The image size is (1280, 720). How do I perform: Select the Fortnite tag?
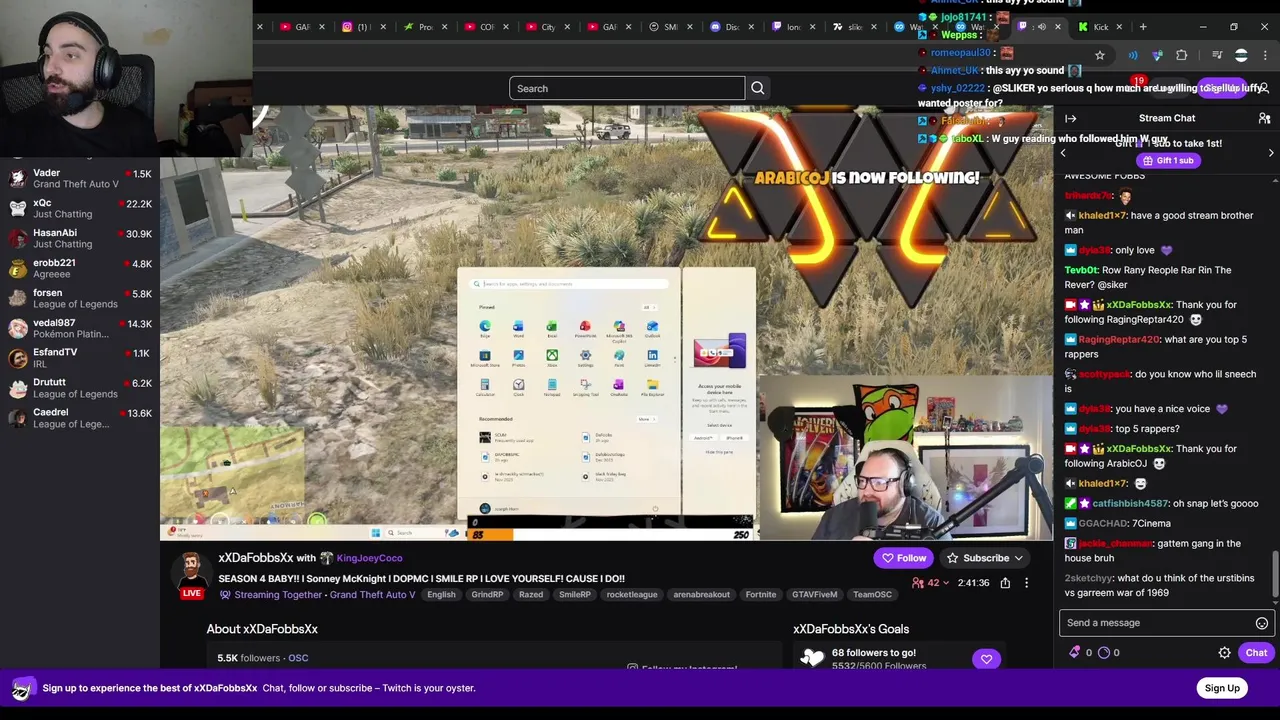point(760,595)
